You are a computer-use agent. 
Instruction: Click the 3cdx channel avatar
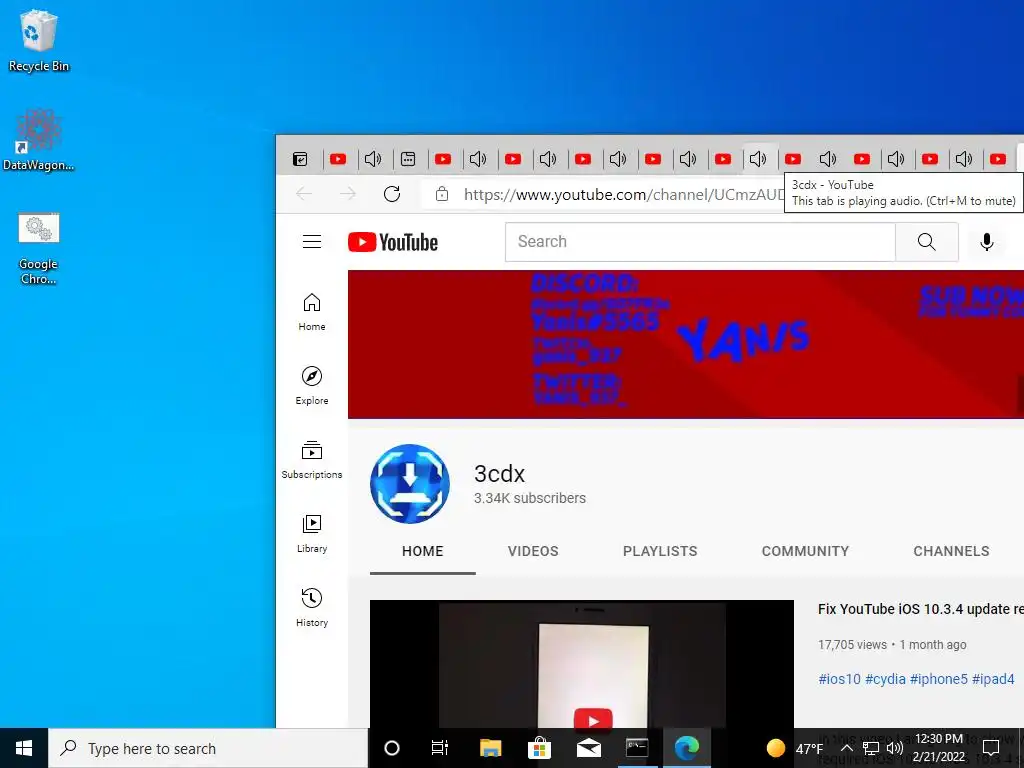(x=410, y=484)
